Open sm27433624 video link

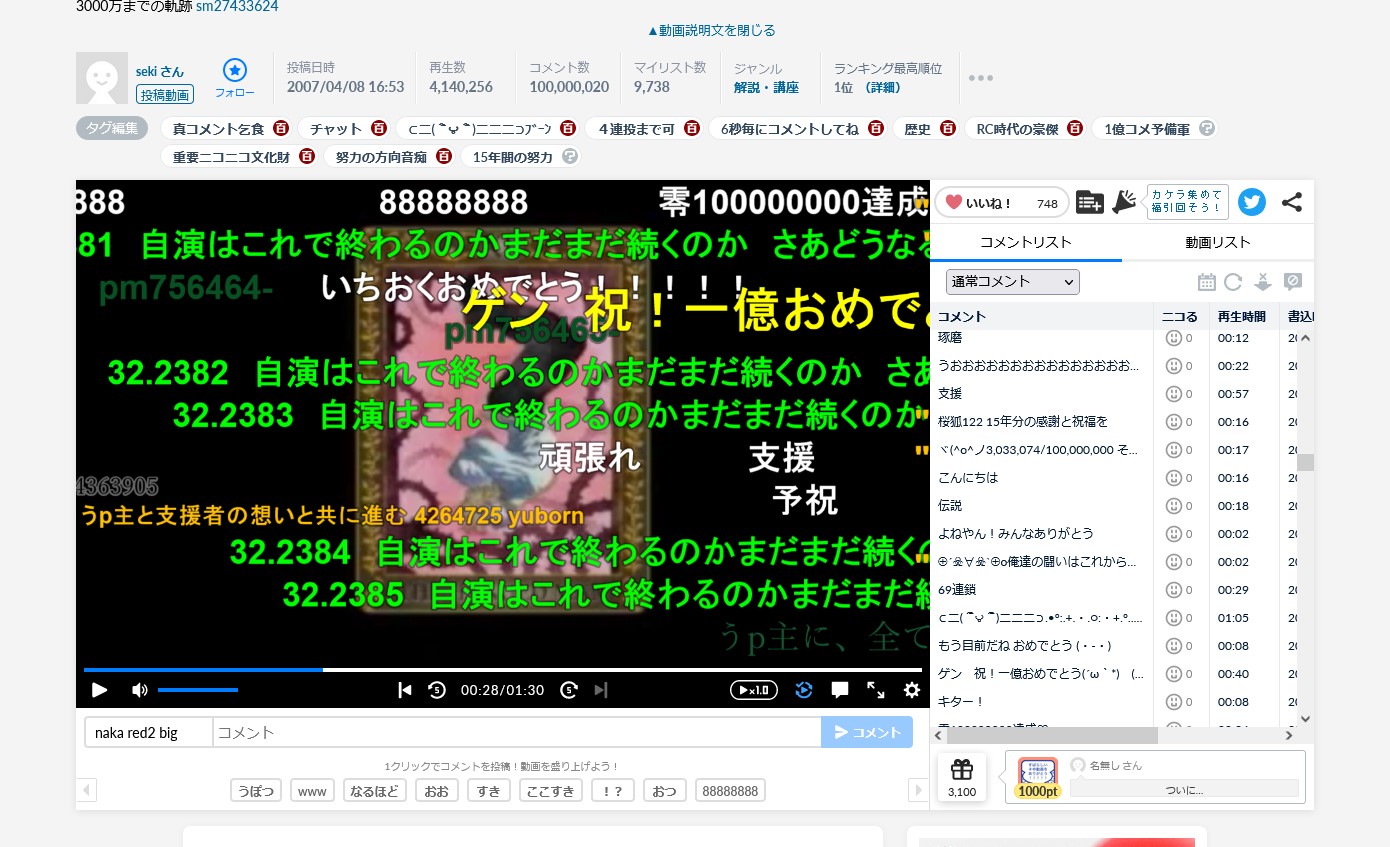pos(237,7)
